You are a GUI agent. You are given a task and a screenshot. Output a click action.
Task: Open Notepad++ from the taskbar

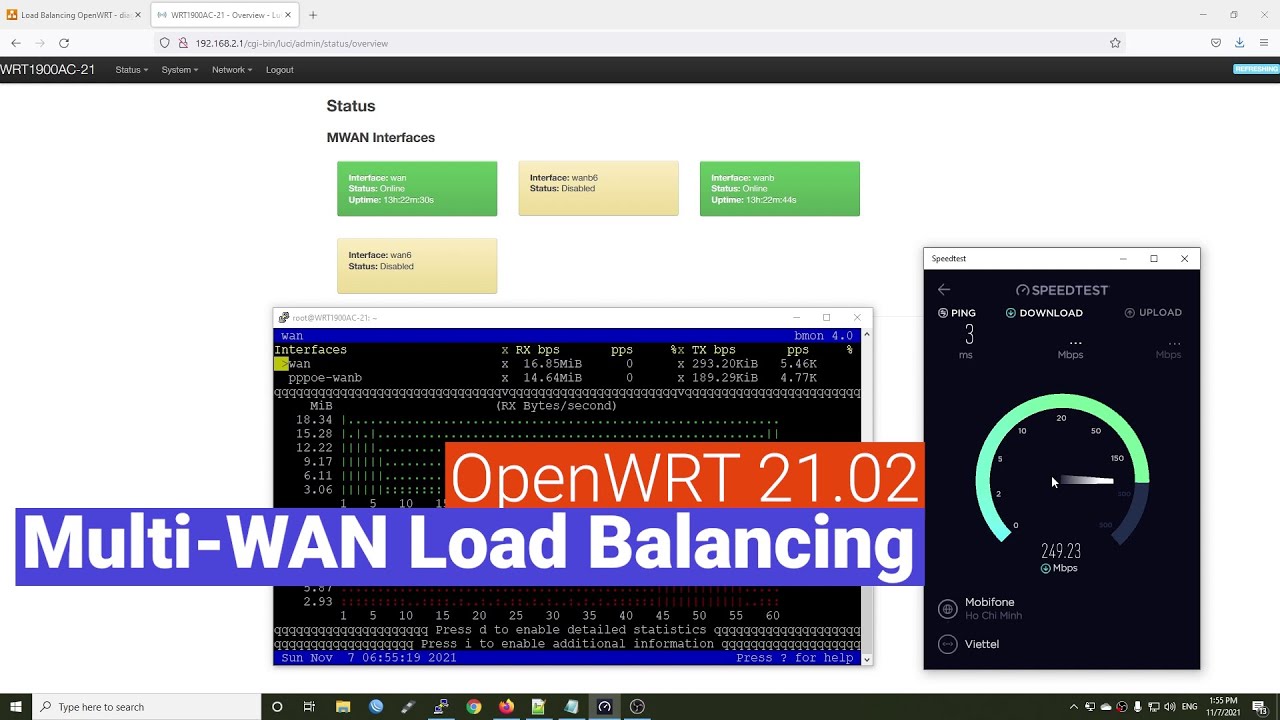tap(539, 707)
